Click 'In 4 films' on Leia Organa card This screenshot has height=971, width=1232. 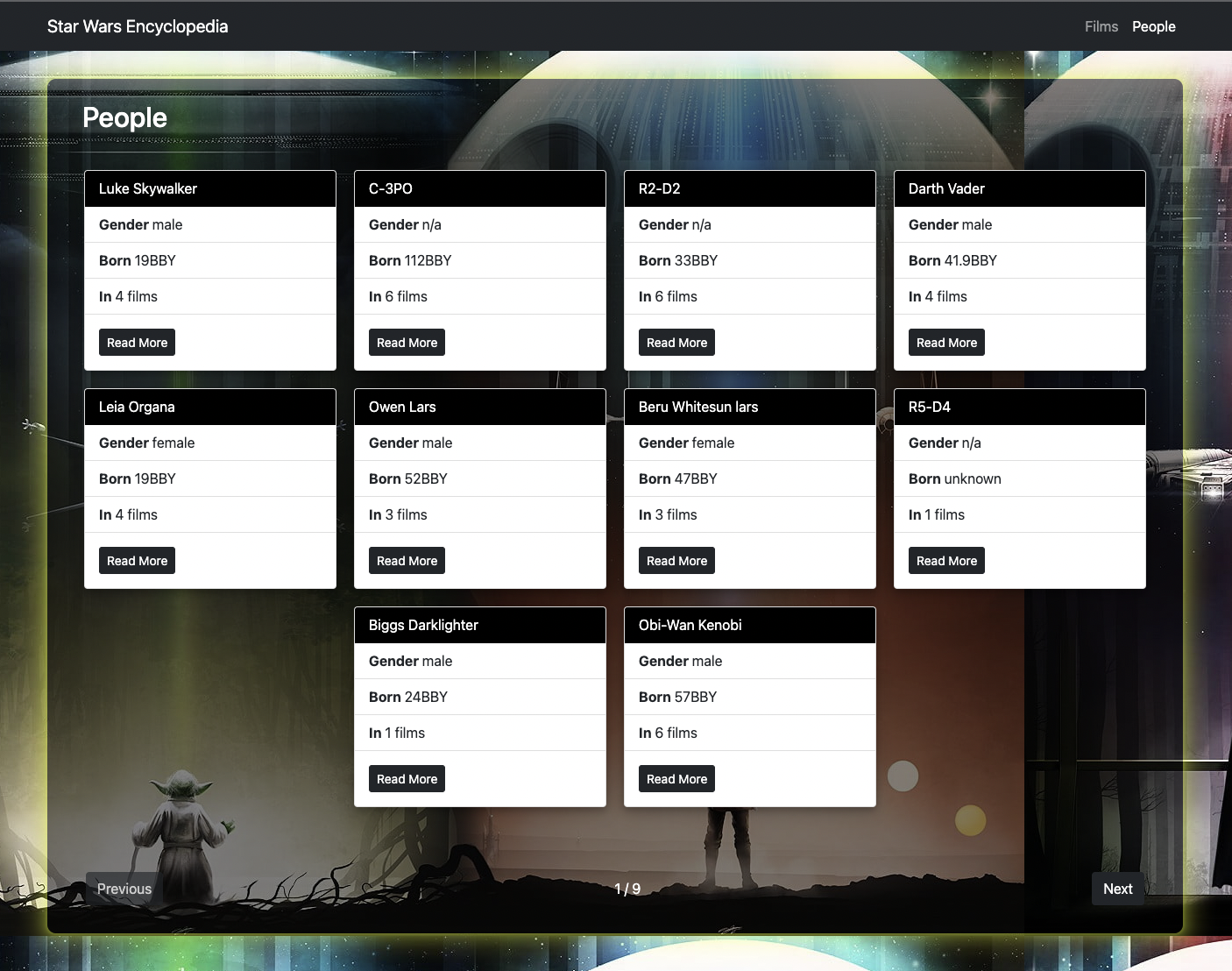(x=210, y=514)
